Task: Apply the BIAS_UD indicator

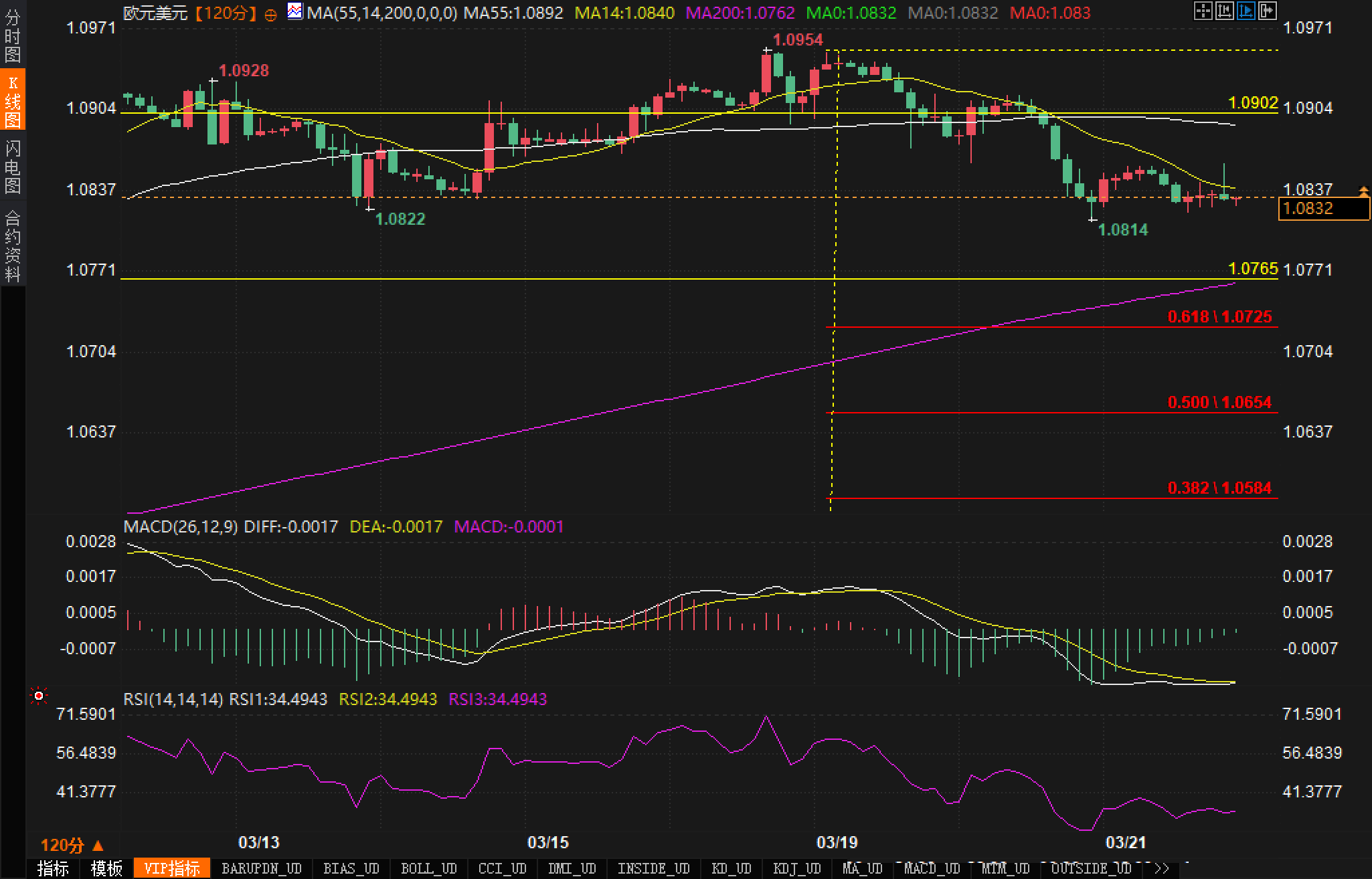Action: [x=351, y=868]
